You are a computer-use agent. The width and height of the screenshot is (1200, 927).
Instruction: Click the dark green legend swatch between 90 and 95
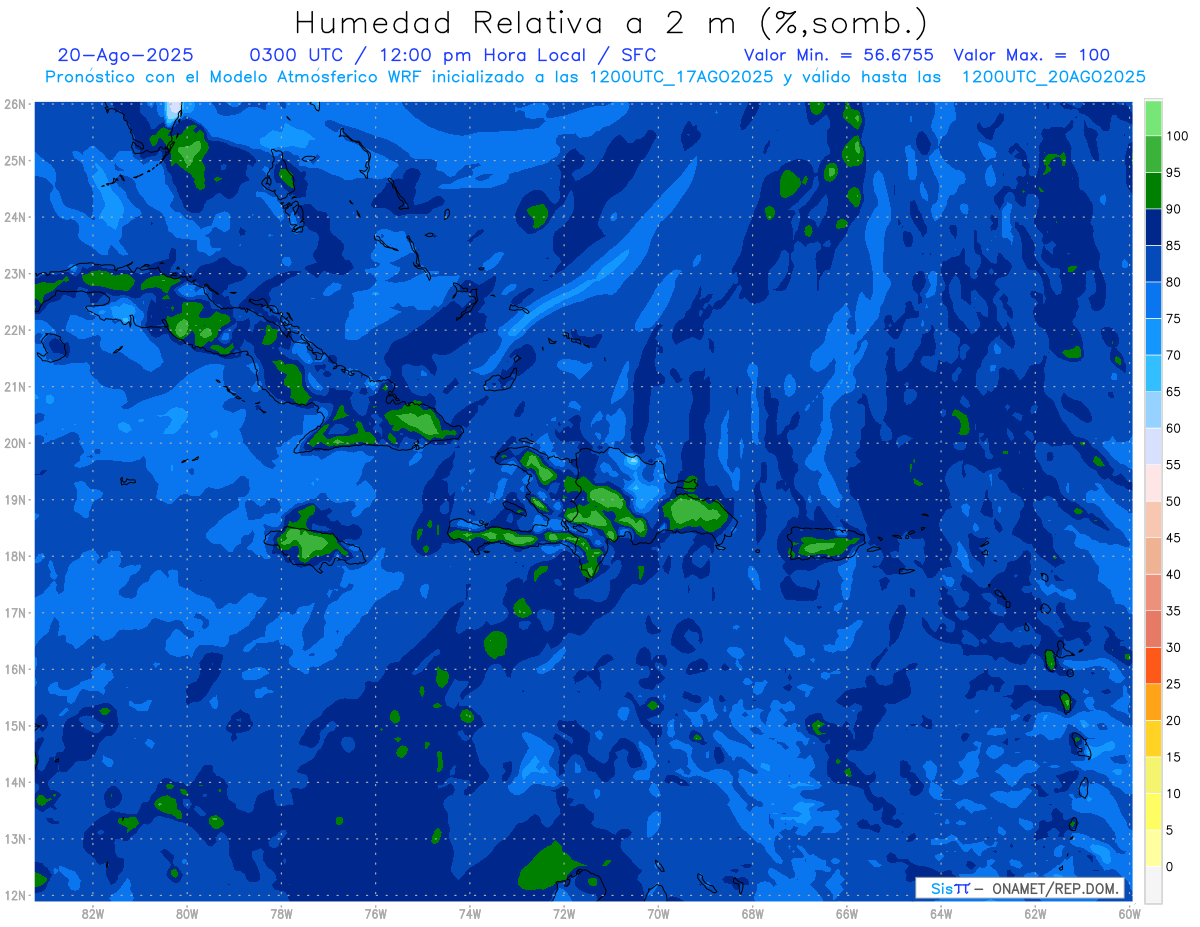pos(1153,191)
